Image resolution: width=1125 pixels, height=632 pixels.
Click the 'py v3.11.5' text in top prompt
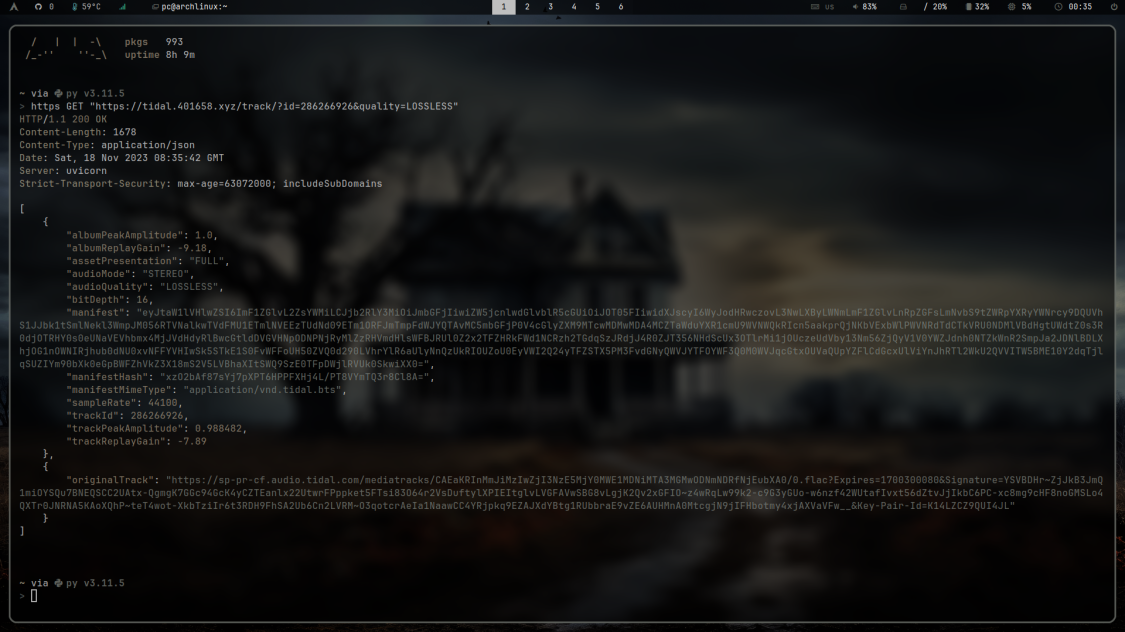pos(95,93)
